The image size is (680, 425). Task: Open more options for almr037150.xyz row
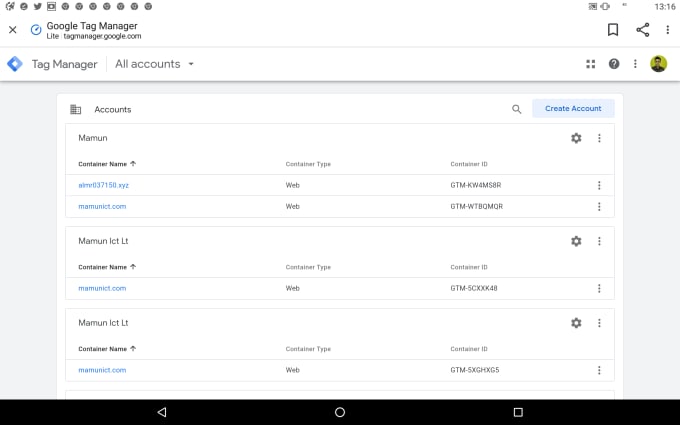coord(599,186)
